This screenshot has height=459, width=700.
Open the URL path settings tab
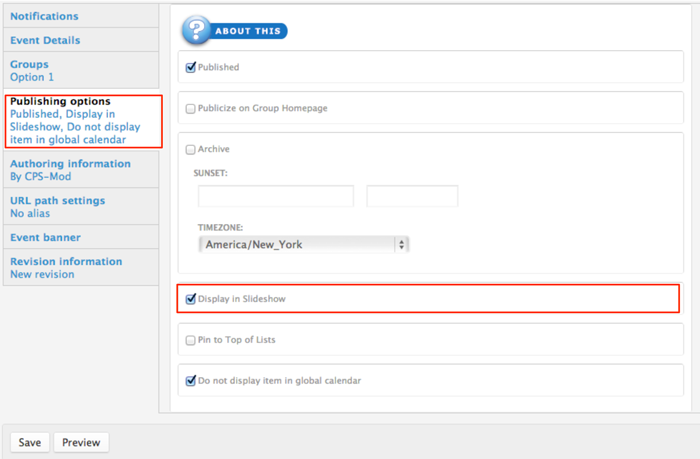(x=57, y=201)
